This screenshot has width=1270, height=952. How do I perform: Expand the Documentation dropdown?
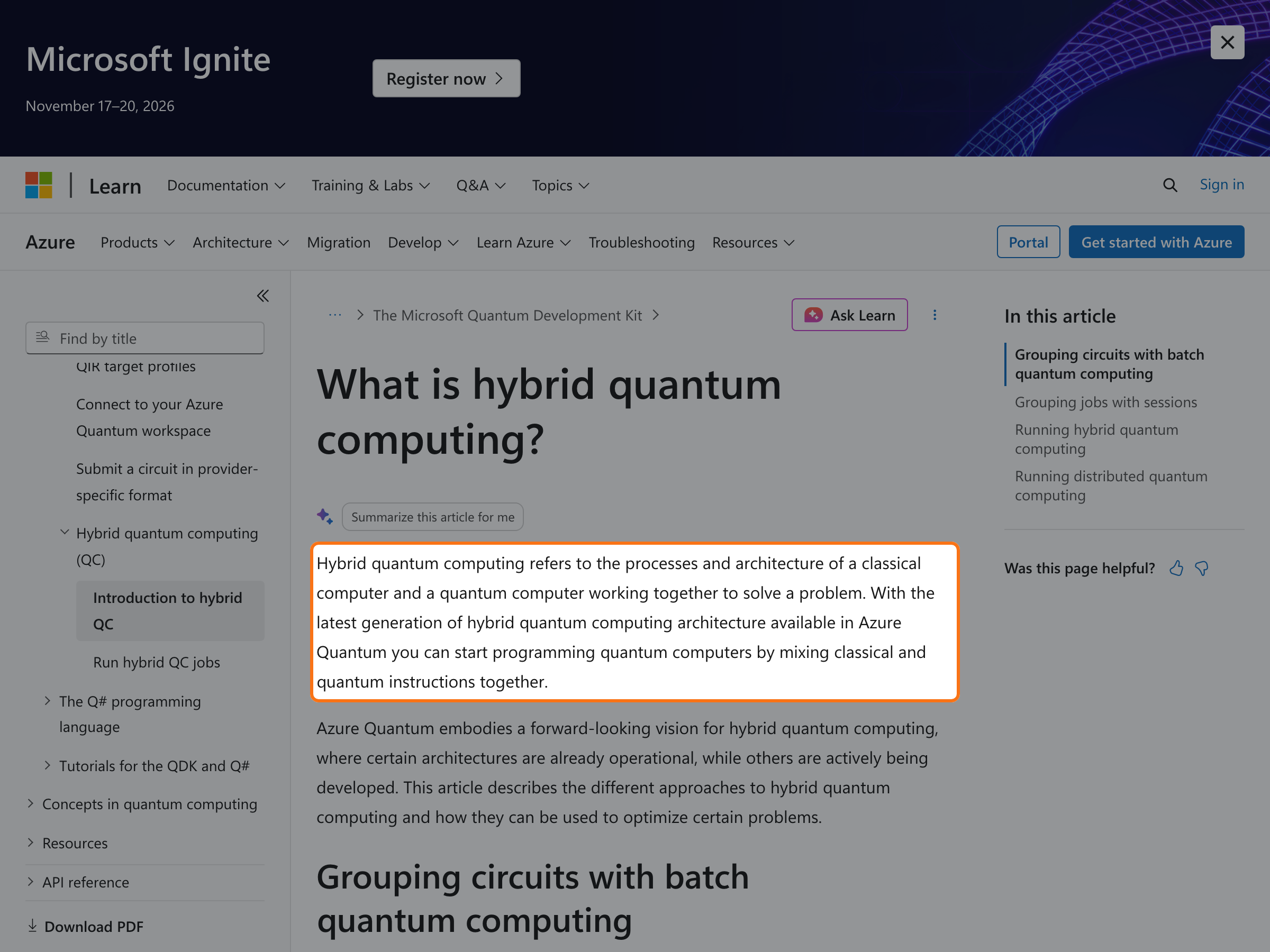(226, 185)
